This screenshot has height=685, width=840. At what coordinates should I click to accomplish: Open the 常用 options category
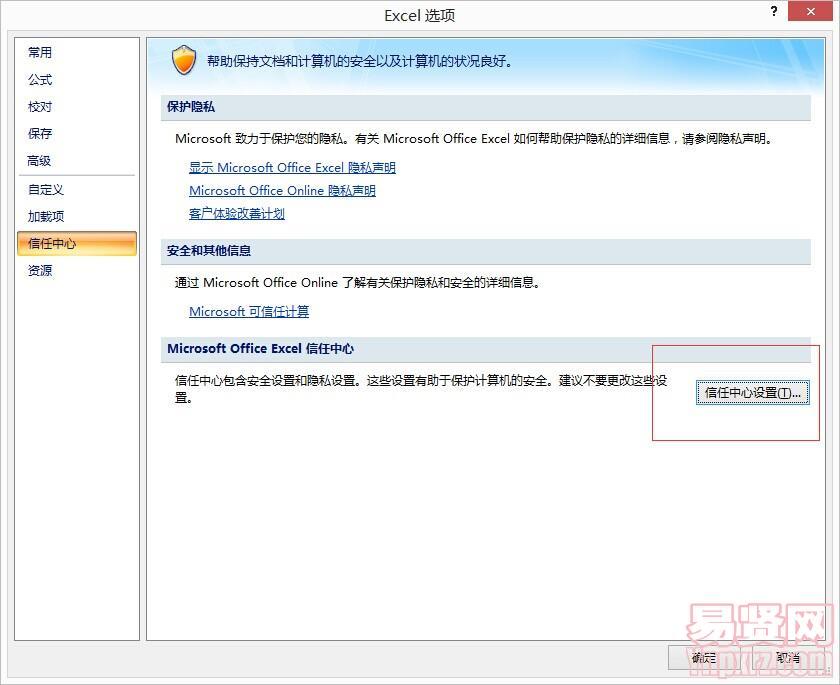[x=77, y=52]
